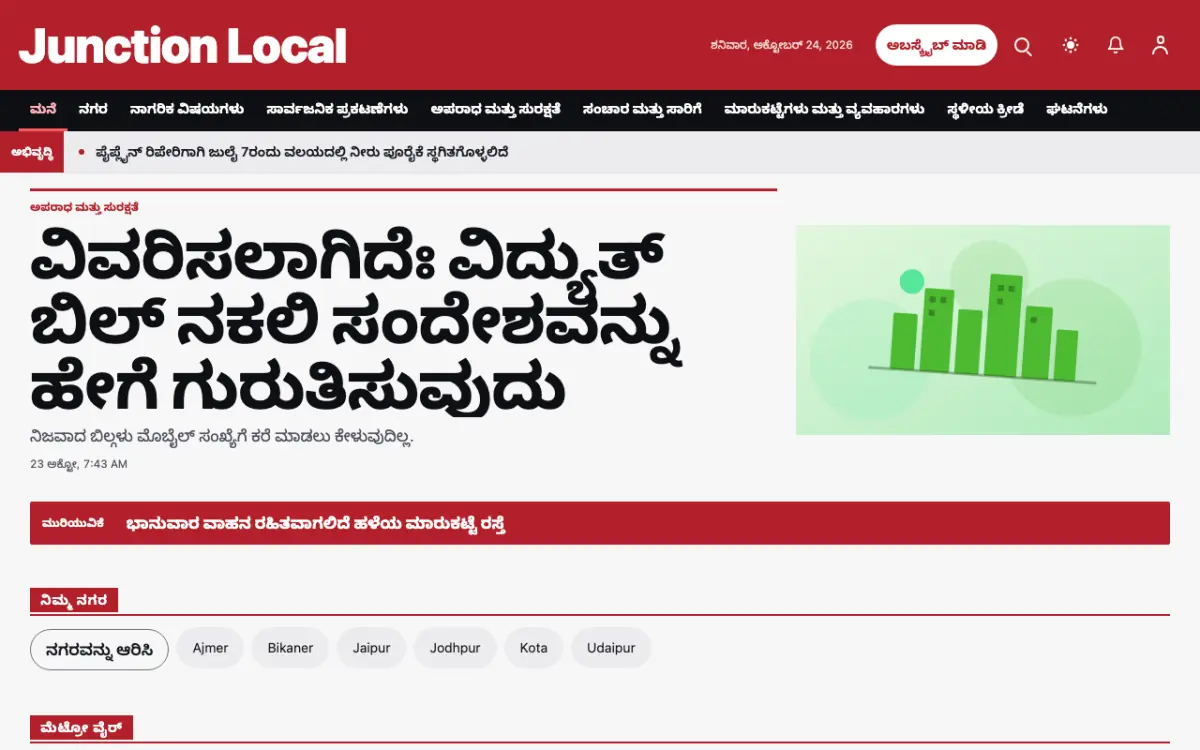
Task: Open the ನಗರ nav item
Action: coord(93,109)
